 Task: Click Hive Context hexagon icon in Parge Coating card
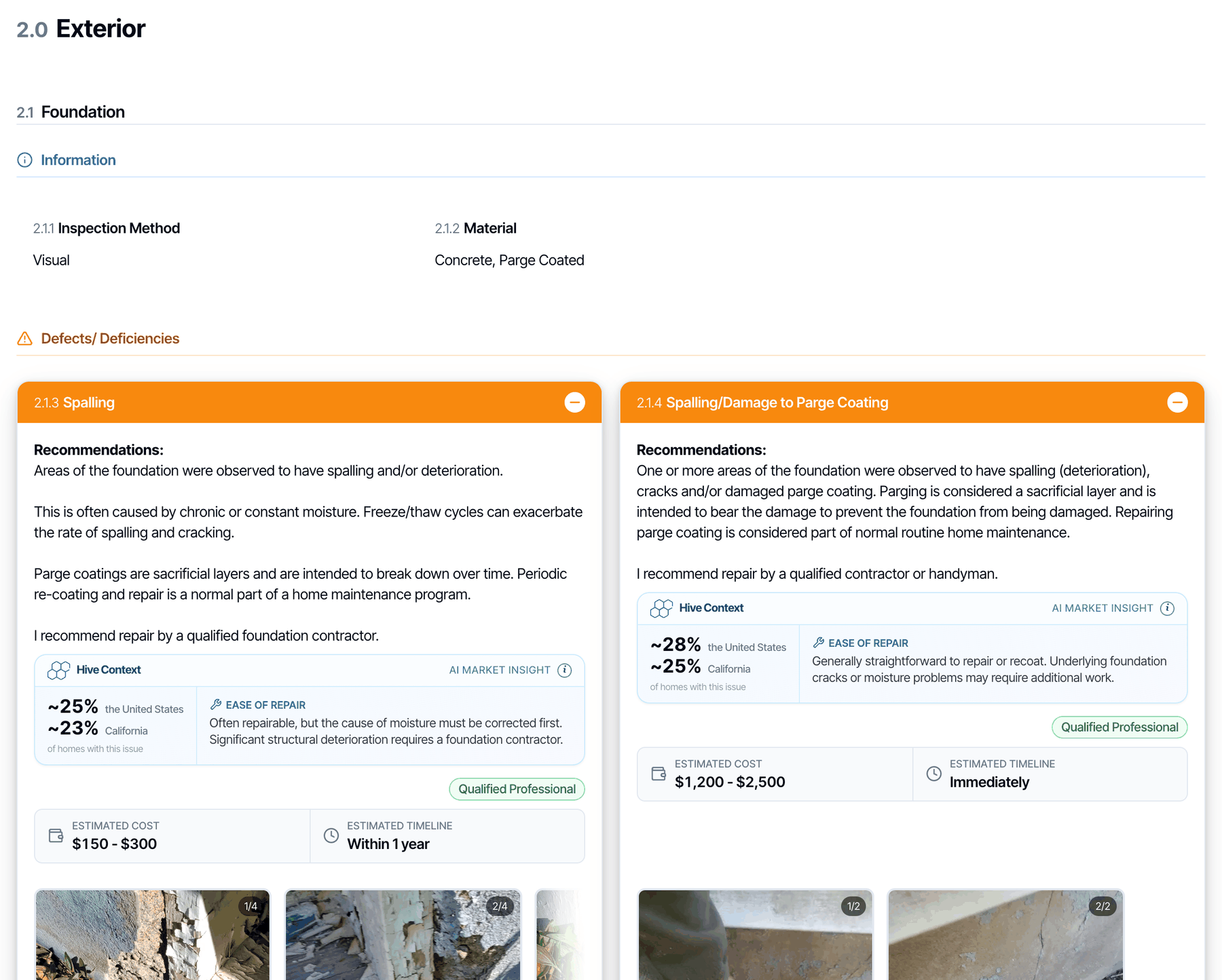[x=661, y=609]
